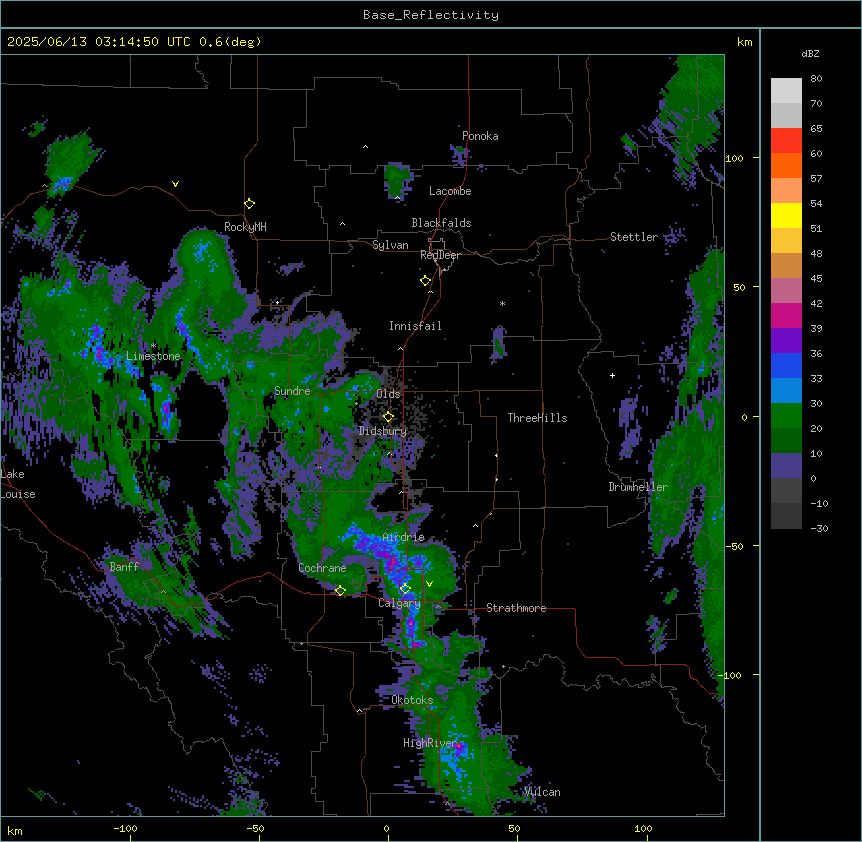
Task: Select the blue 33-36 dBZ legend swatch
Action: coord(786,366)
